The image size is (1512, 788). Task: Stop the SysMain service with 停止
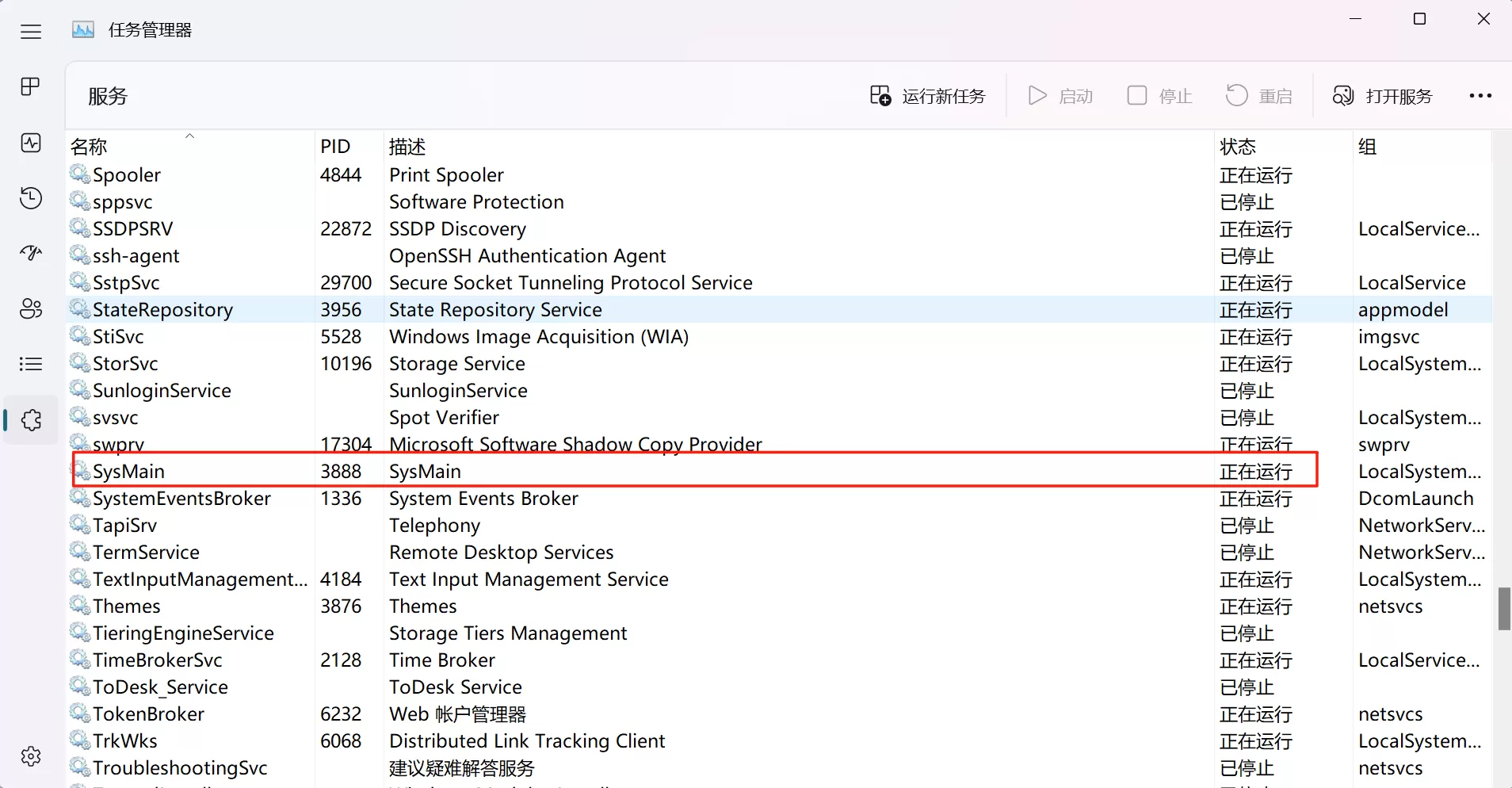pyautogui.click(x=1159, y=95)
